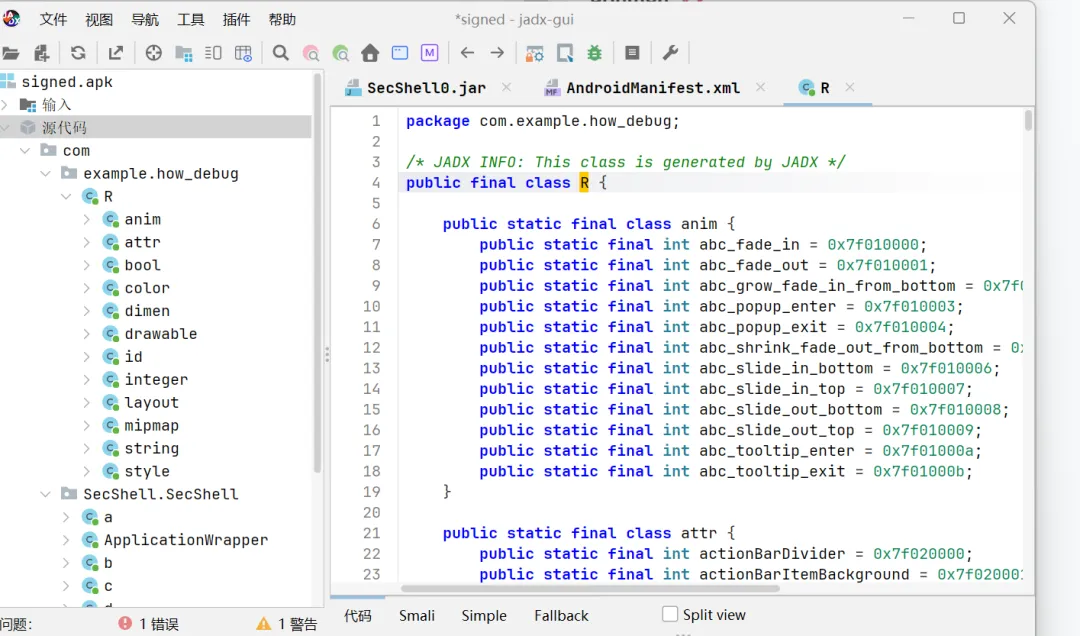The width and height of the screenshot is (1080, 636).
Task: Expand the drawable class node
Action: [87, 334]
